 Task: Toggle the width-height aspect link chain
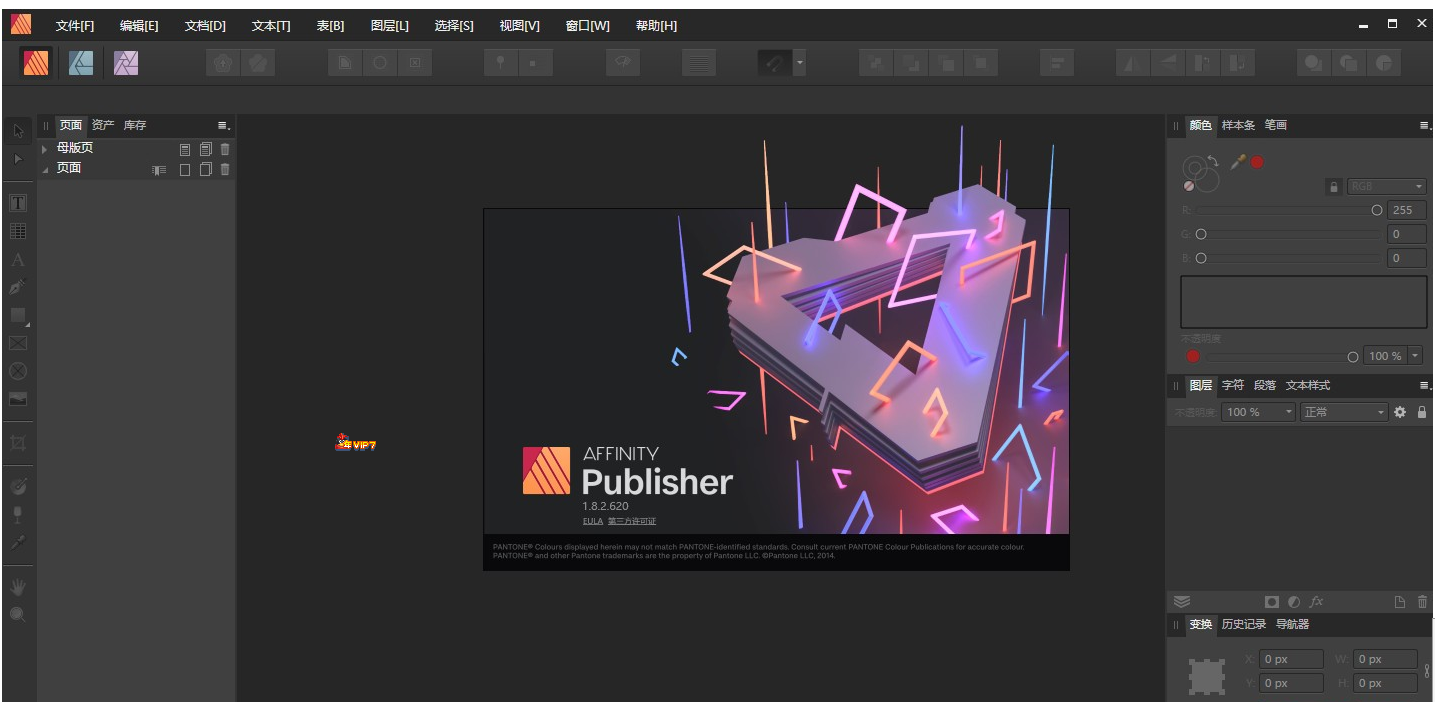tap(1427, 671)
